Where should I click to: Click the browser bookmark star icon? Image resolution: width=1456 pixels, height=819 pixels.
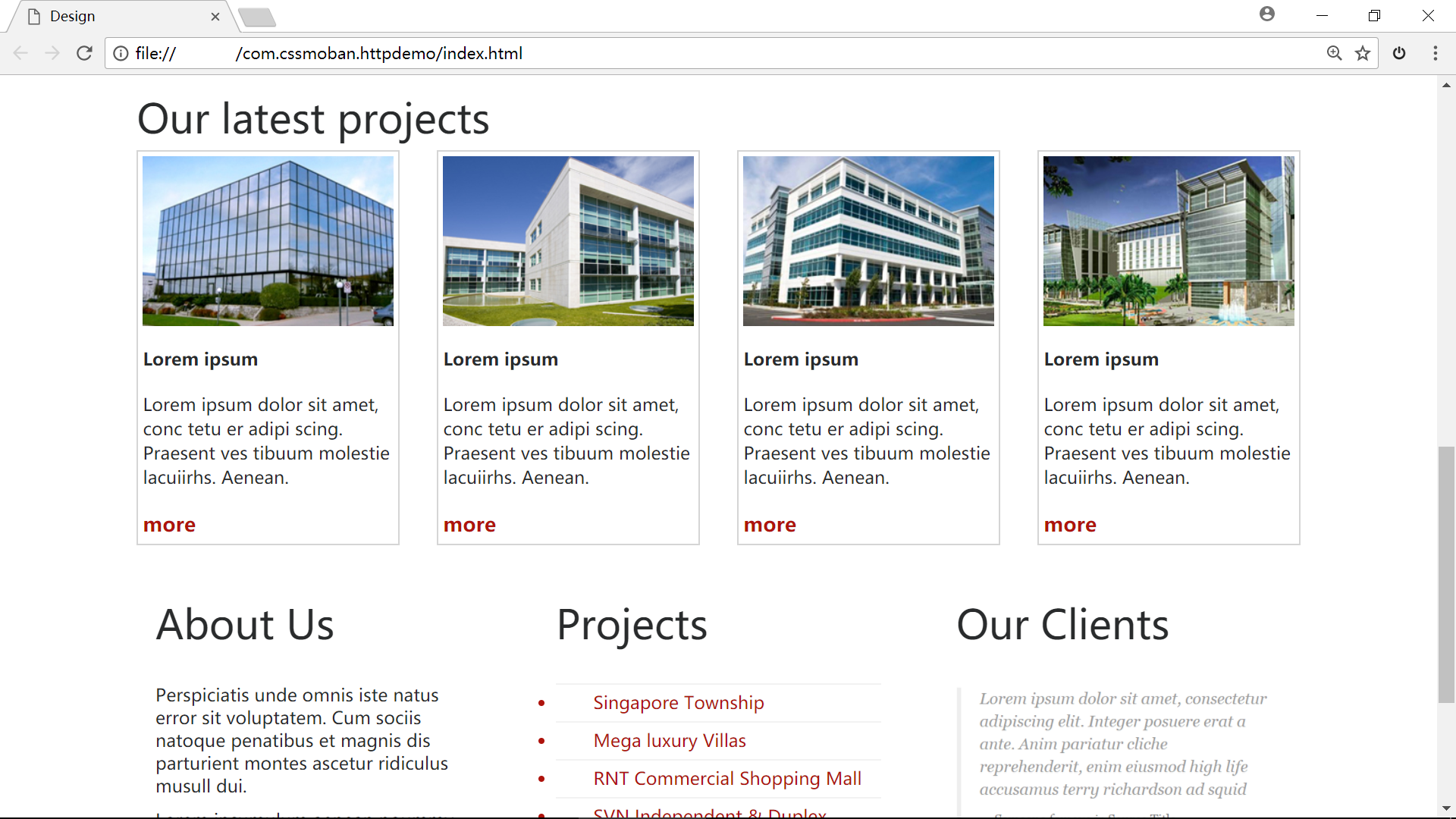tap(1363, 54)
